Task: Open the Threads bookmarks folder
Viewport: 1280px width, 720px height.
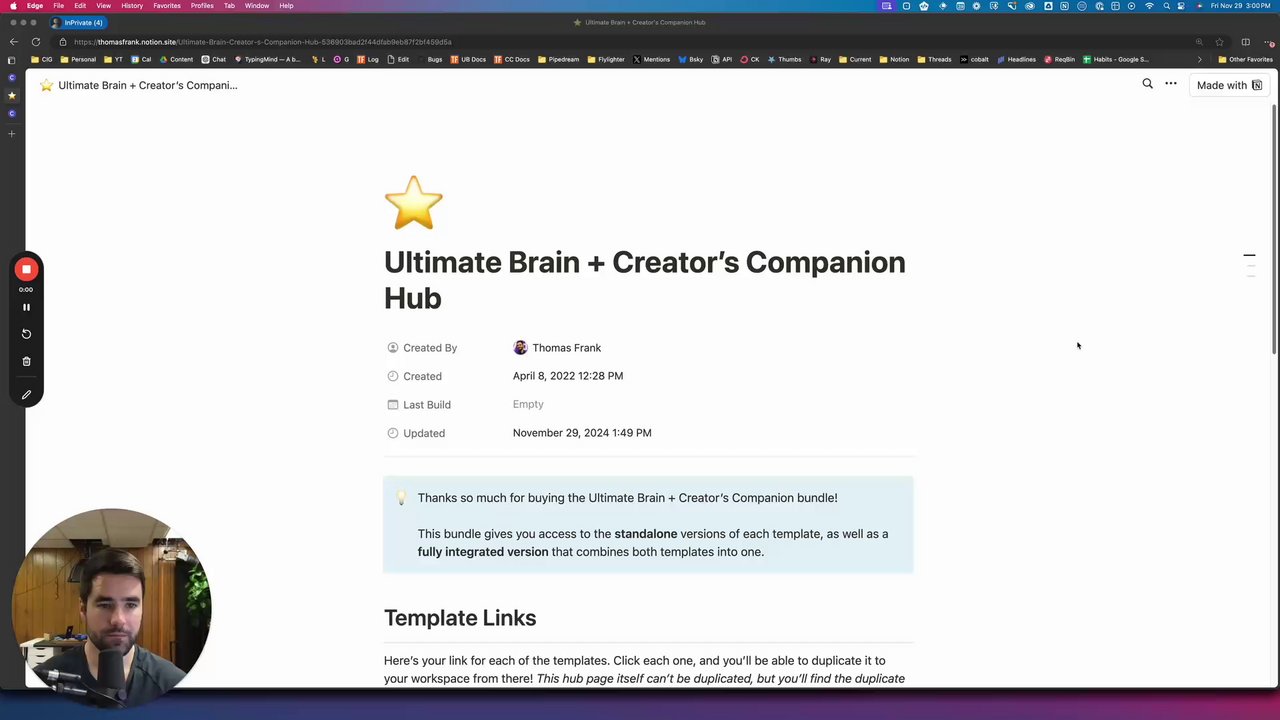Action: (934, 59)
